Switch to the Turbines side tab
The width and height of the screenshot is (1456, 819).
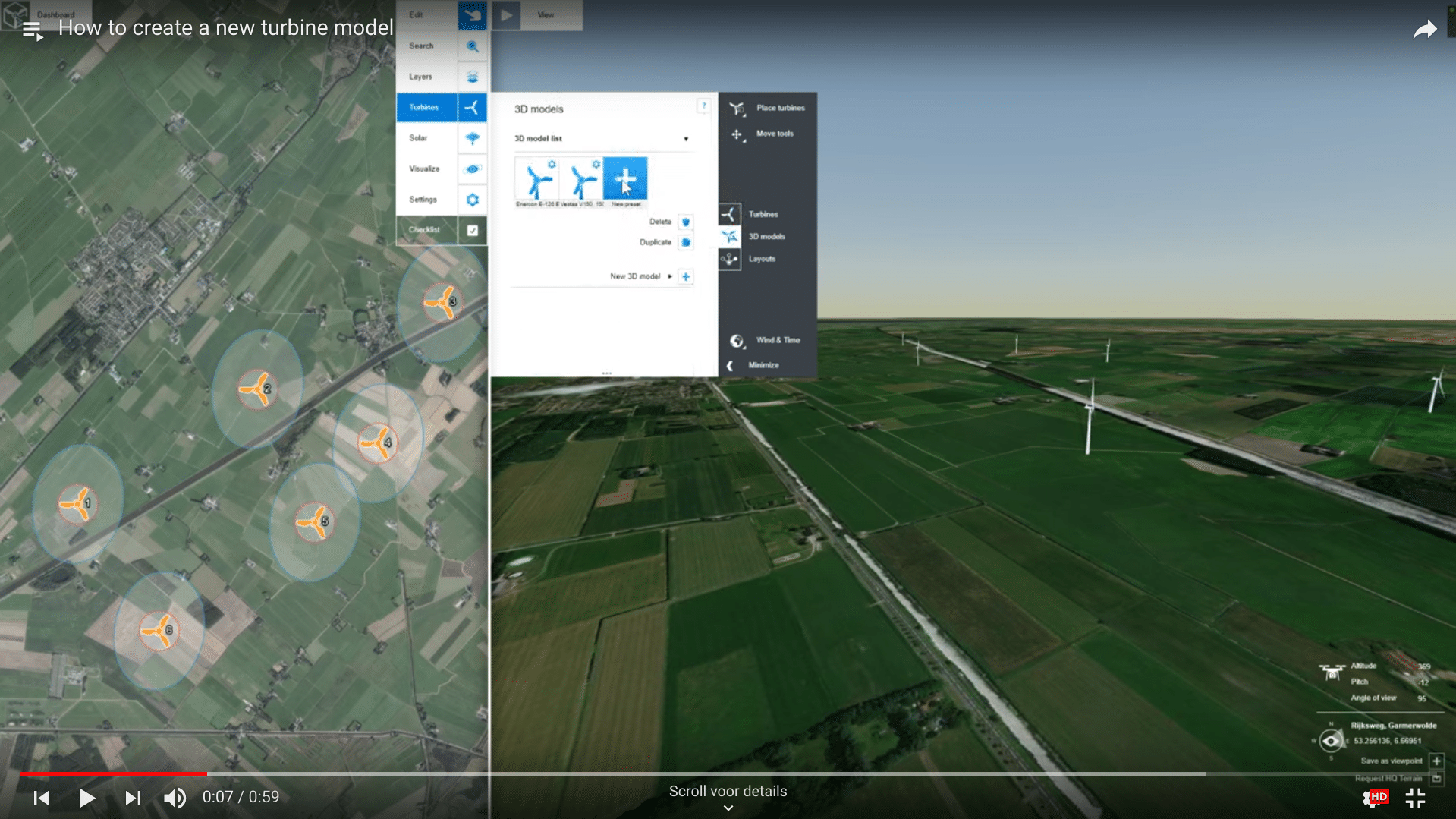click(x=729, y=214)
